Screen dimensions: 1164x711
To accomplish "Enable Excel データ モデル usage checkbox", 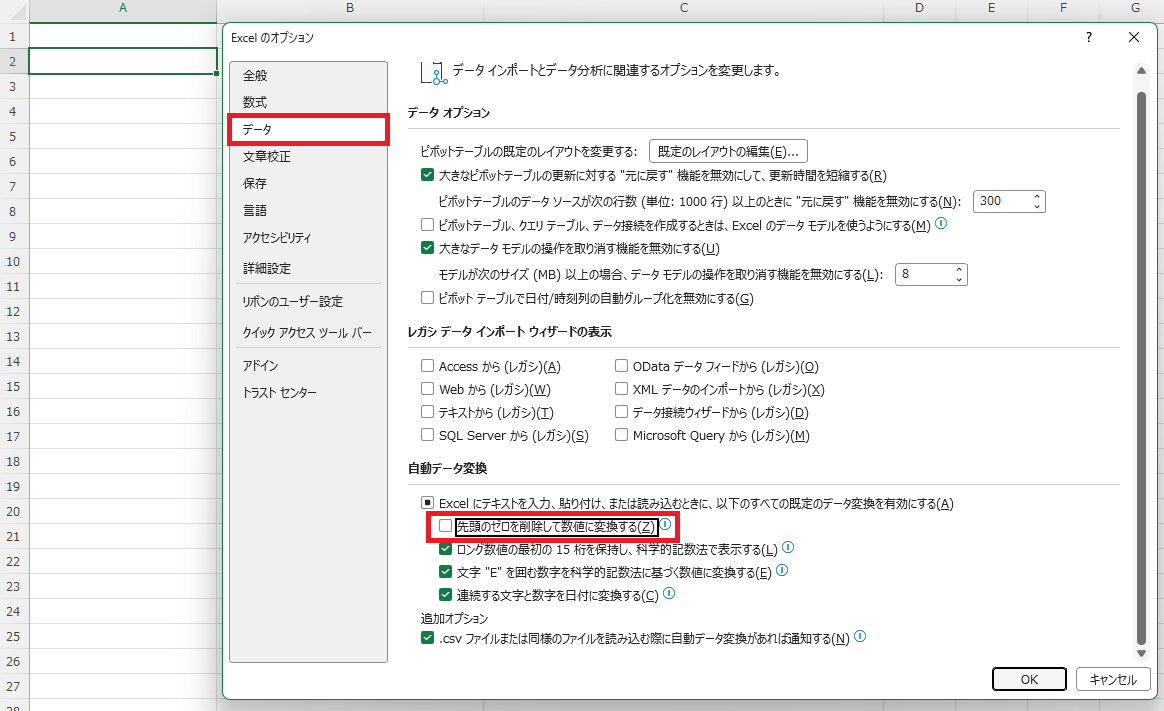I will (428, 224).
